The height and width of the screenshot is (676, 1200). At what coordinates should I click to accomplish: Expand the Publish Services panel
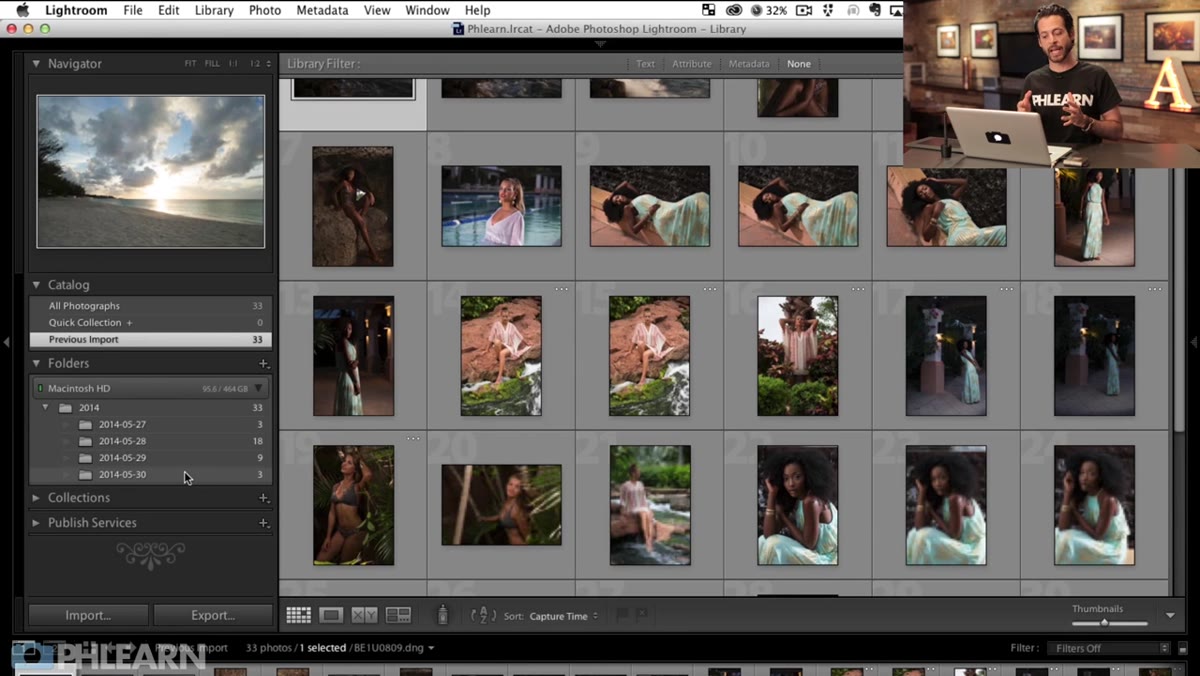pos(36,522)
